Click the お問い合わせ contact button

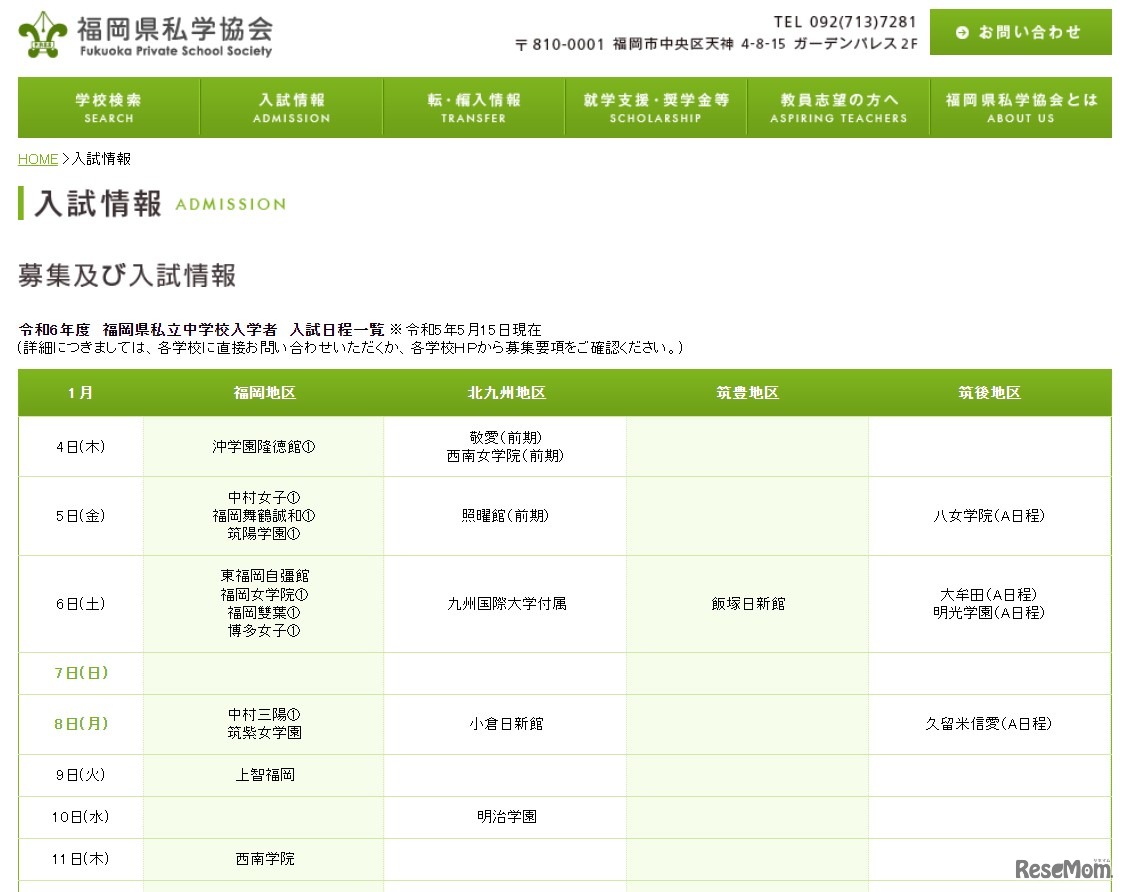pos(1020,32)
